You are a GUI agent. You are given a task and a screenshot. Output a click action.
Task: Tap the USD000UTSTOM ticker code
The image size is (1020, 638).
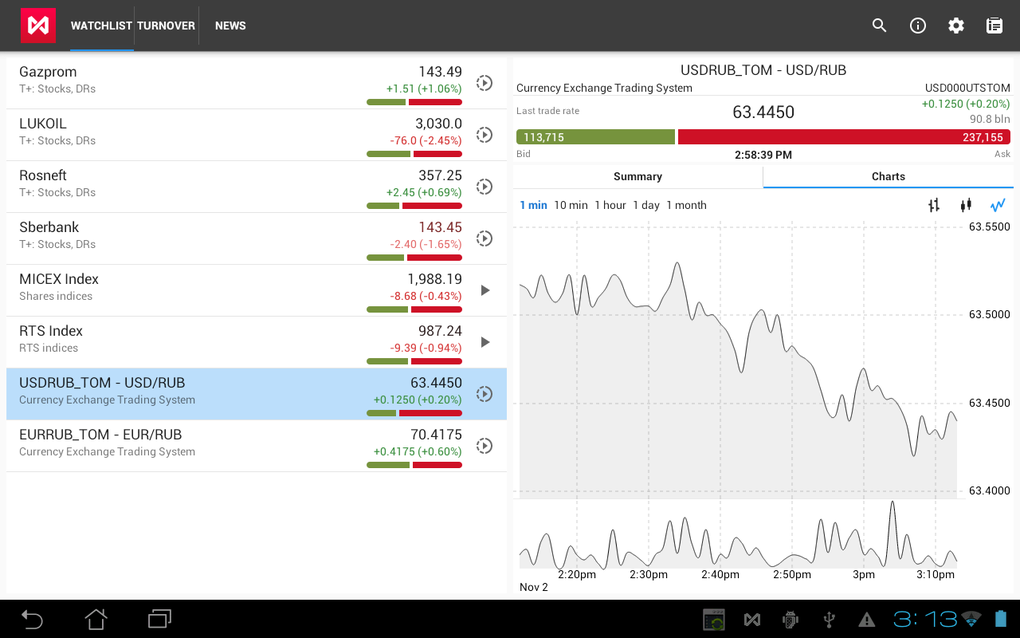click(967, 88)
